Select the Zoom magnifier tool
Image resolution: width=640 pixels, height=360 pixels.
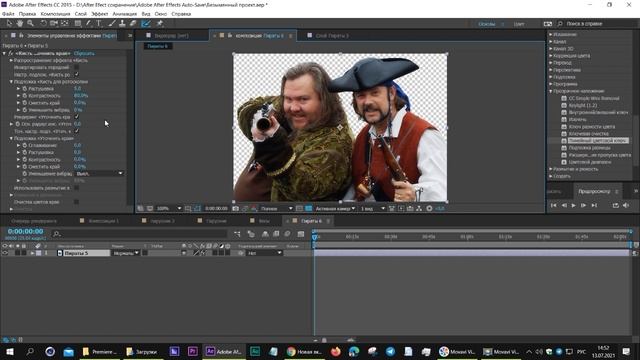pos(30,24)
